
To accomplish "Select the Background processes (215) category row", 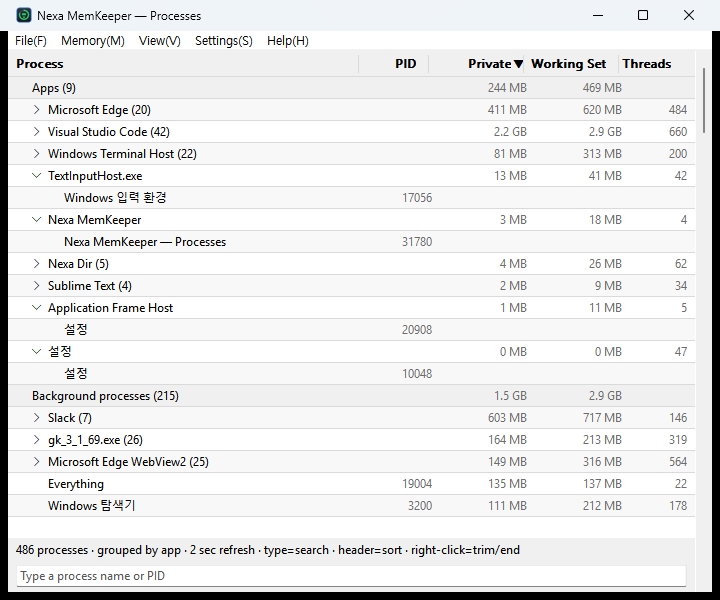I will pos(352,396).
